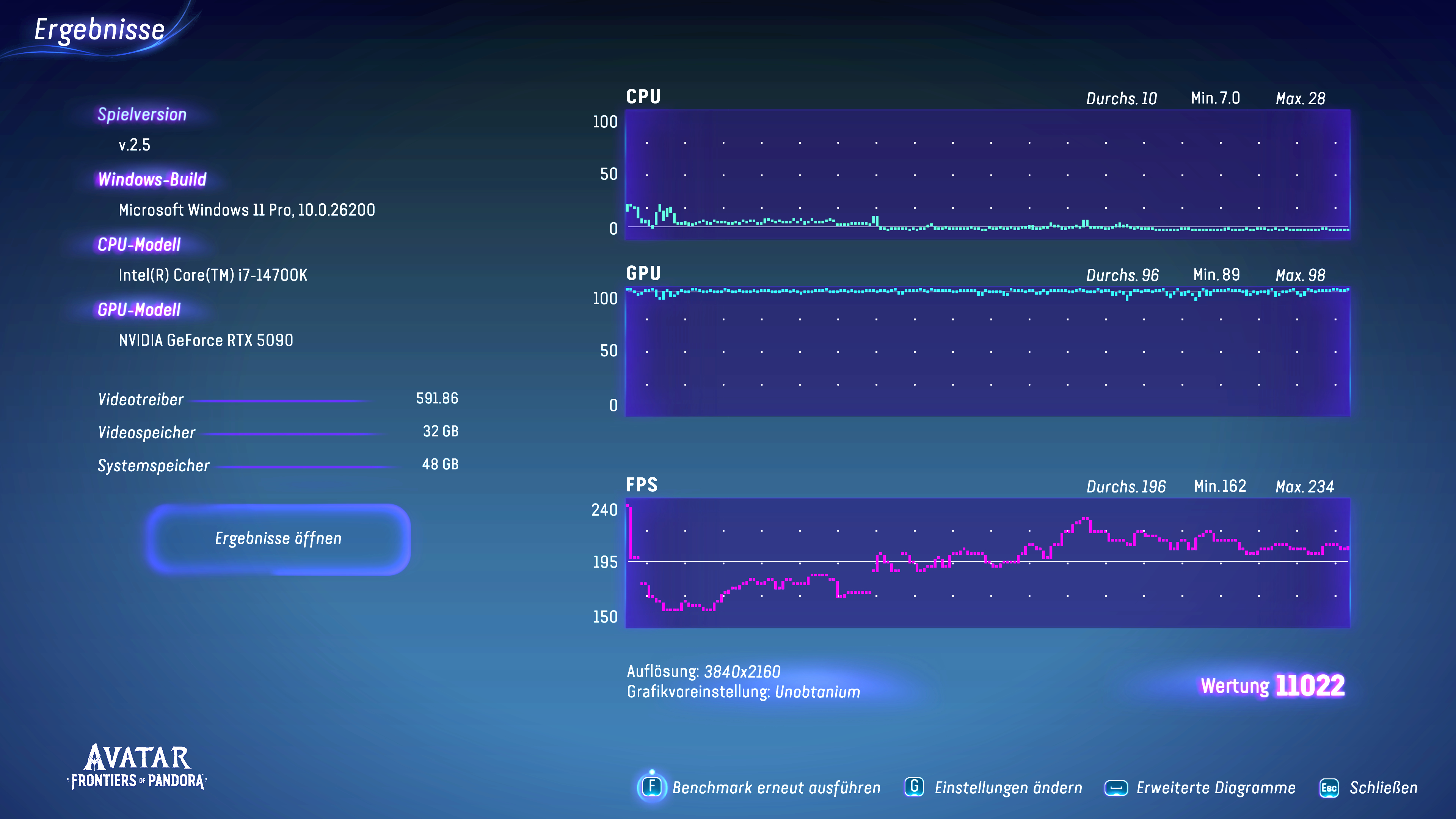Click the Ergebnisse page title
1456x819 pixels.
click(x=99, y=28)
